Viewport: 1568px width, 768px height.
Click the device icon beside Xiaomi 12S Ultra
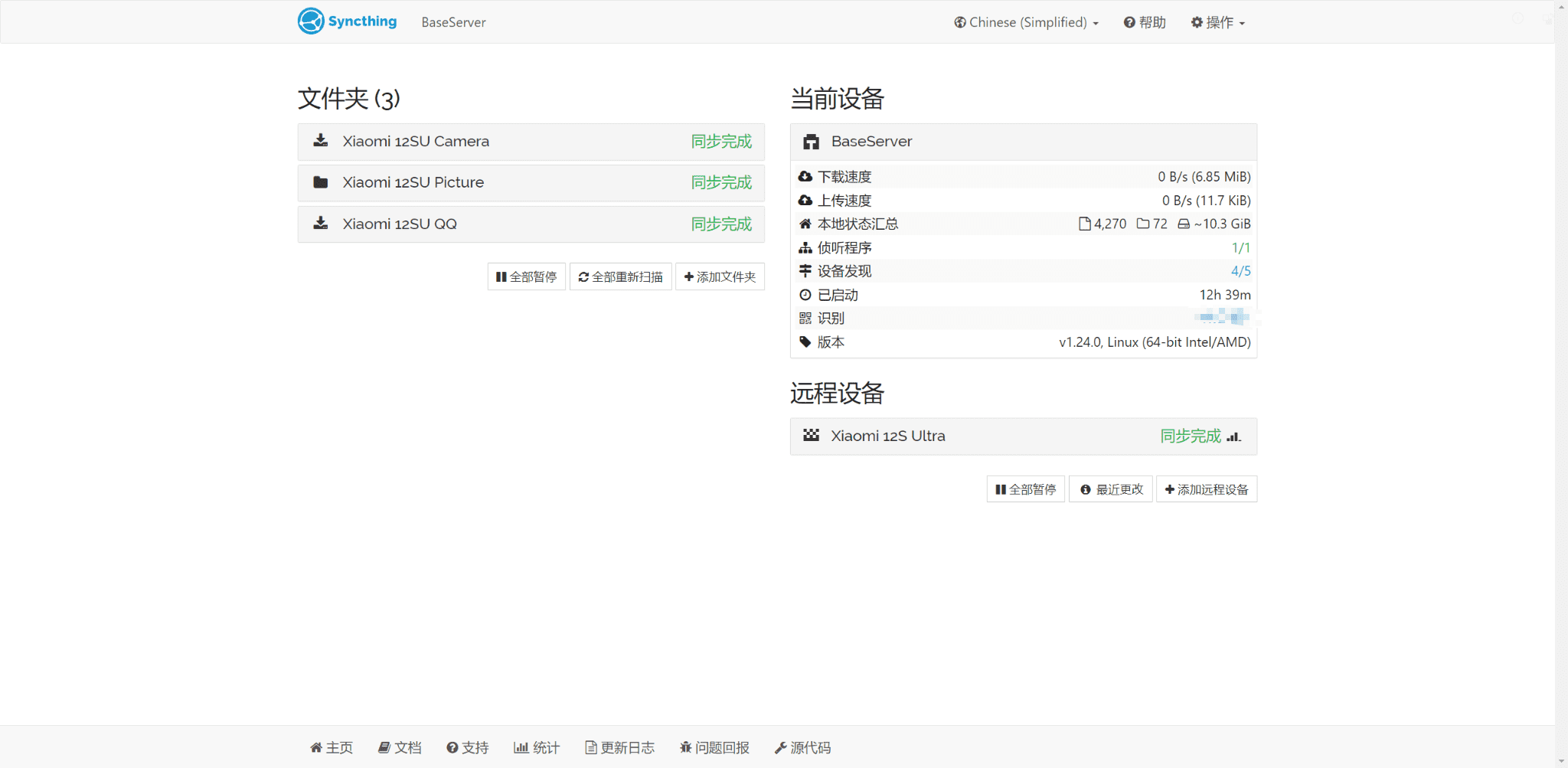point(812,436)
